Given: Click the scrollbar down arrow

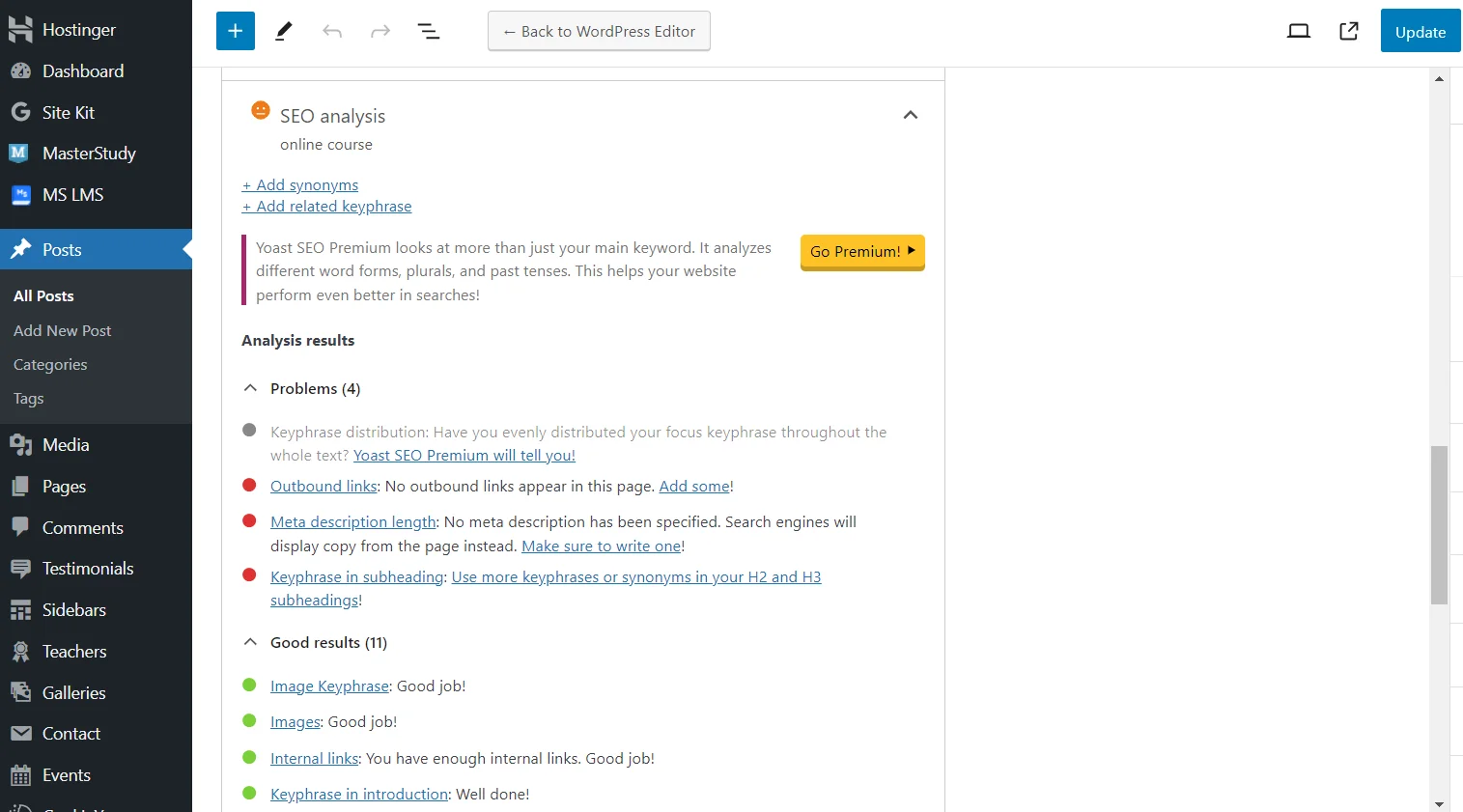Looking at the screenshot, I should [x=1439, y=803].
